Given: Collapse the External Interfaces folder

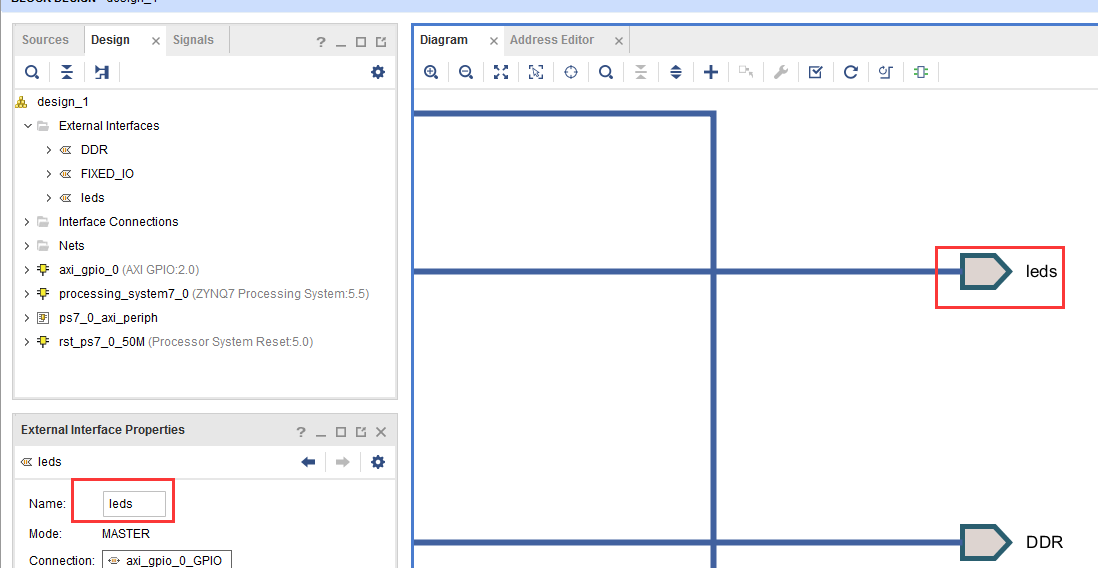Looking at the screenshot, I should click(x=27, y=126).
